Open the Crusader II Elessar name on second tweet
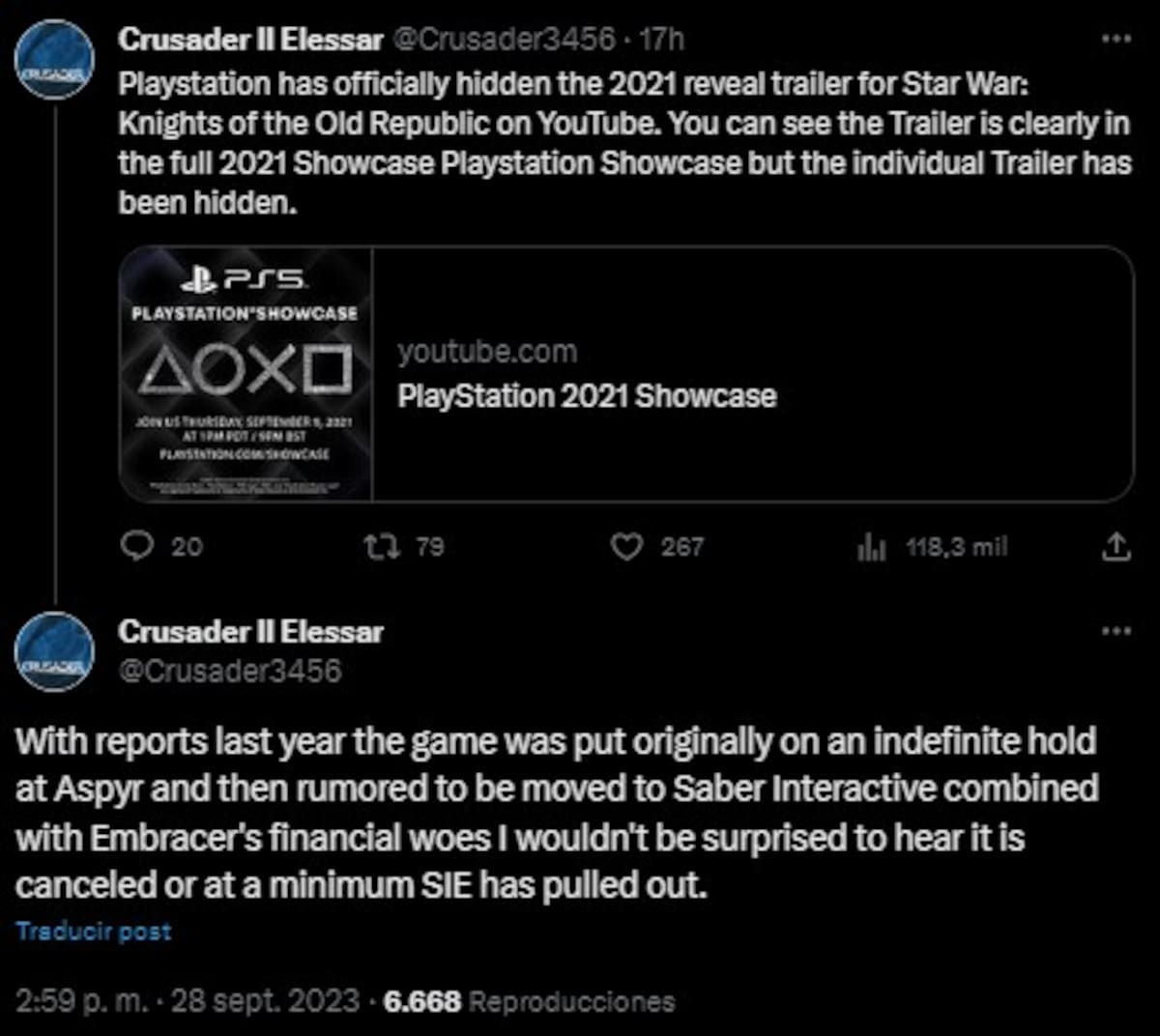The image size is (1160, 1036). pos(250,632)
